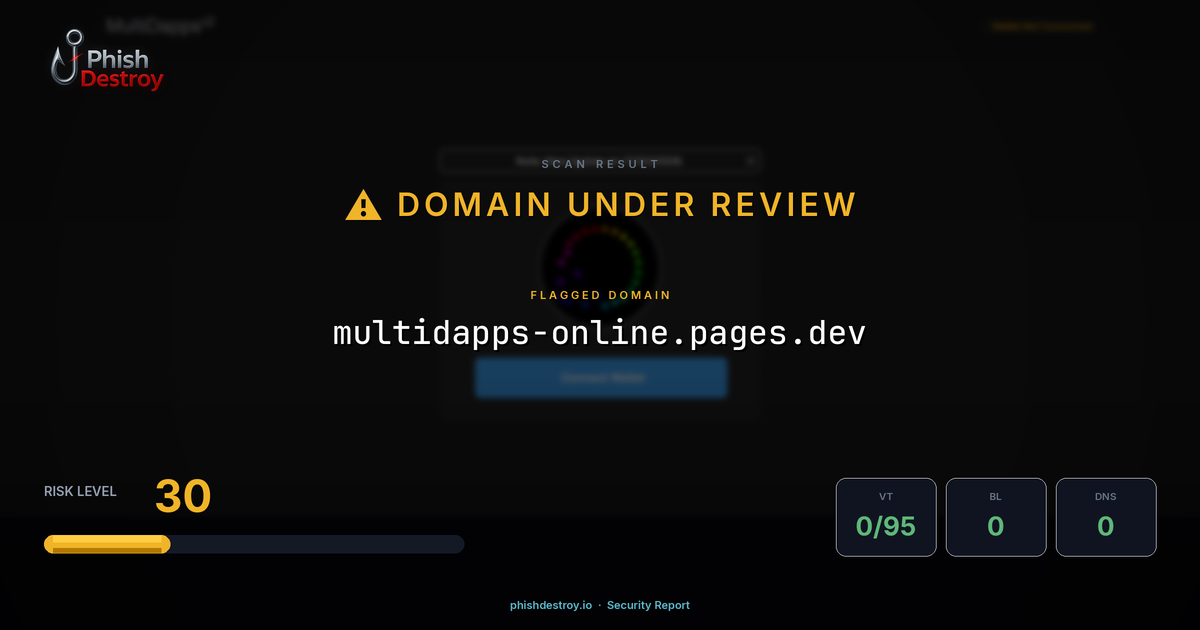The width and height of the screenshot is (1200, 630).
Task: Click the DOMAIN UNDER REVIEW heading
Action: coord(626,204)
